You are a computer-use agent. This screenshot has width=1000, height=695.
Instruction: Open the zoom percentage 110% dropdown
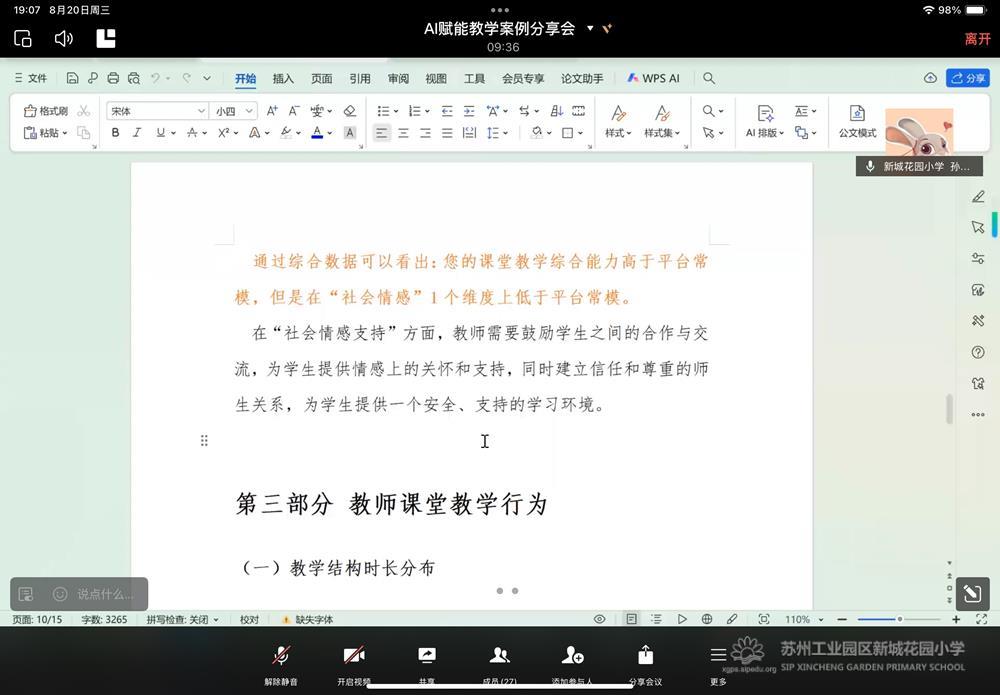click(803, 620)
